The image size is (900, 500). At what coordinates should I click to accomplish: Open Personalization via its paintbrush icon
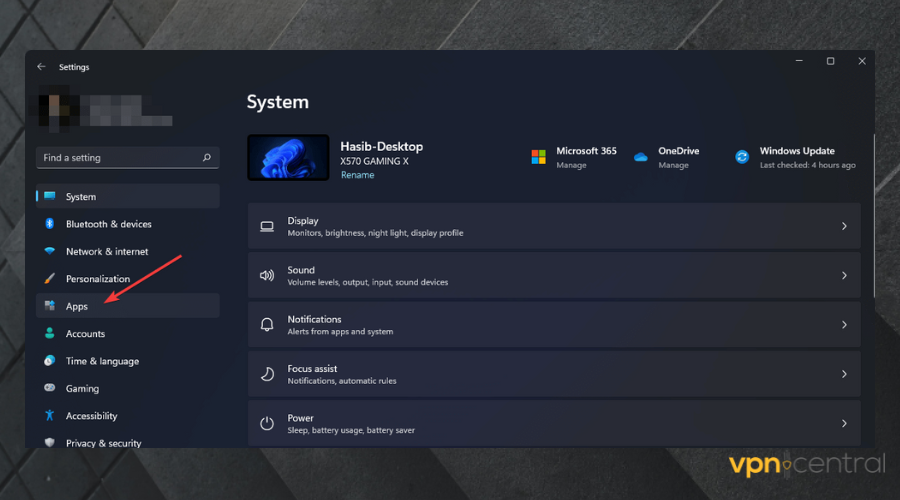pyautogui.click(x=49, y=279)
